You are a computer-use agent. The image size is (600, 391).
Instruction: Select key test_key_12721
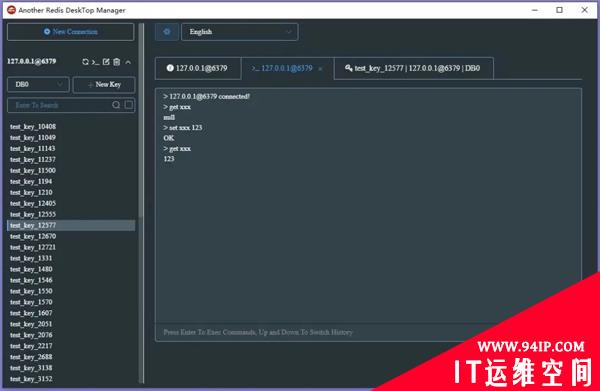(x=71, y=248)
